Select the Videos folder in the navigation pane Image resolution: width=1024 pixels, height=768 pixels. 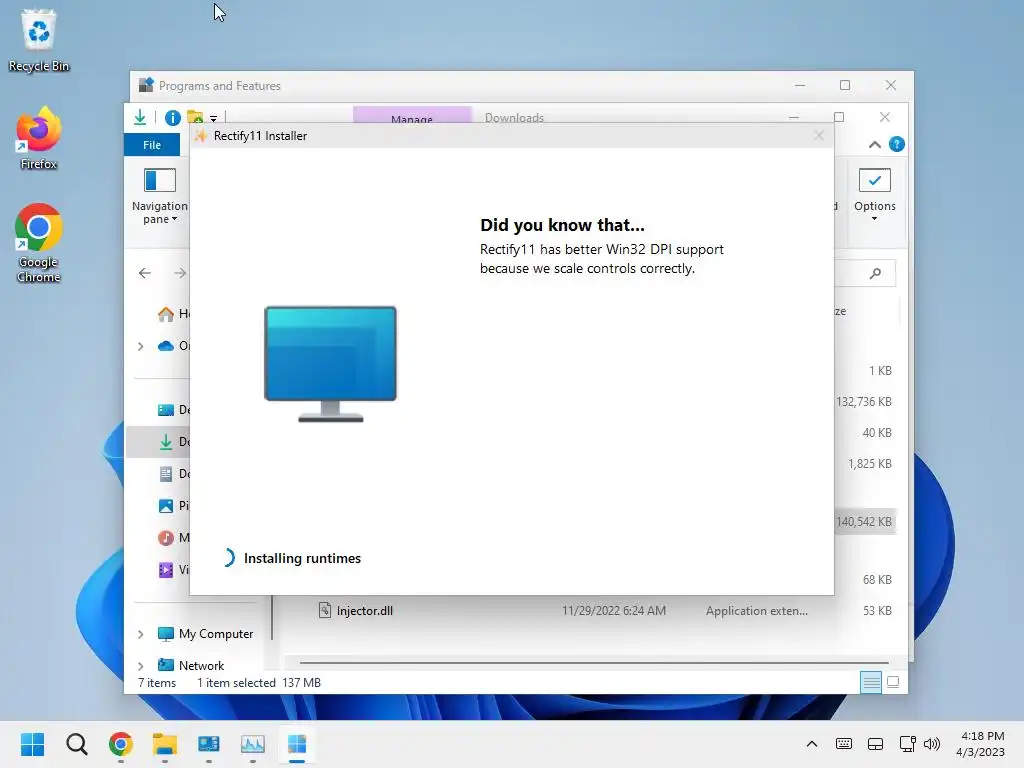173,569
